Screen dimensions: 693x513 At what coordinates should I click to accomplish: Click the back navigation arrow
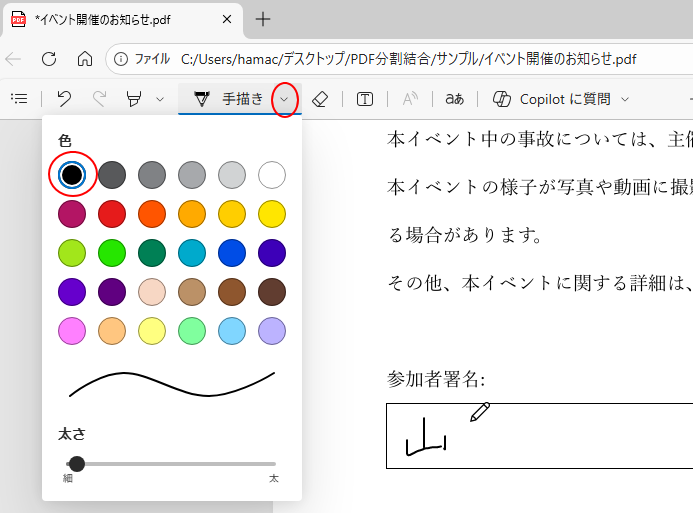point(13,59)
